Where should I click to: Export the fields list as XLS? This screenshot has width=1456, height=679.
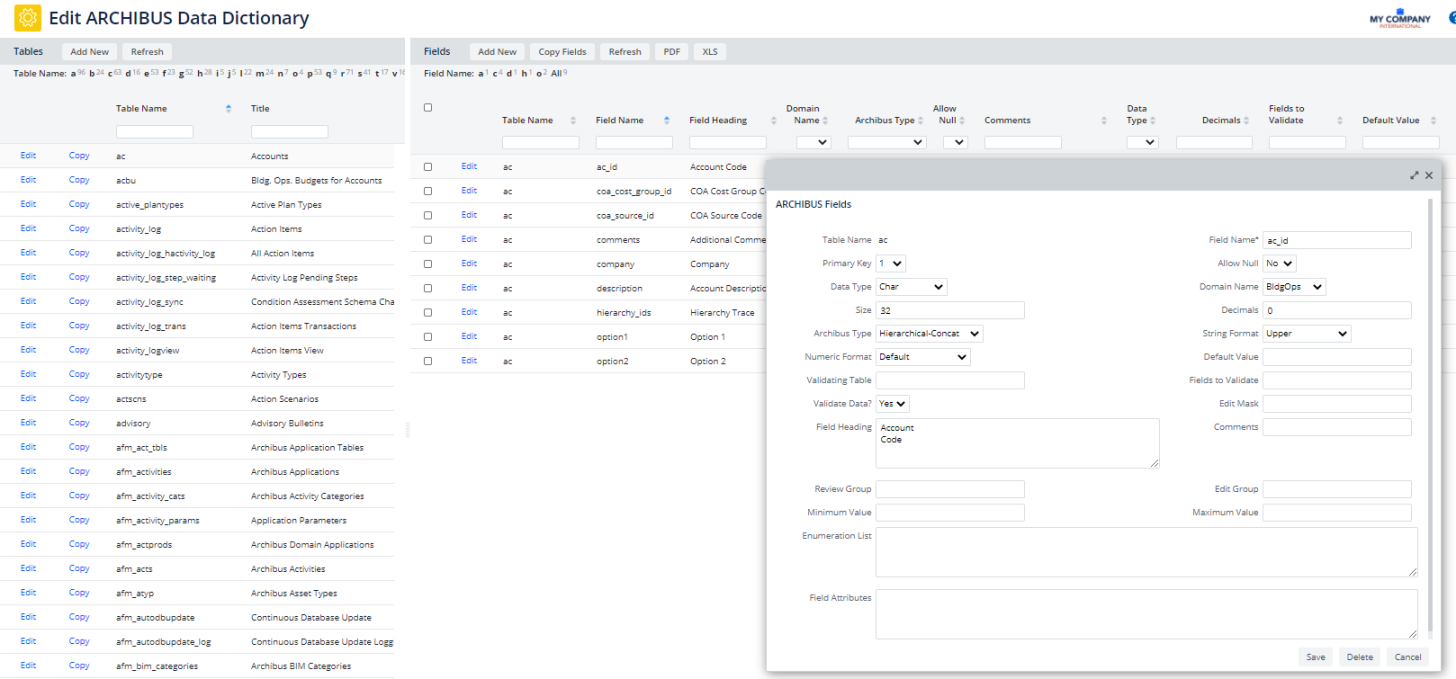709,52
